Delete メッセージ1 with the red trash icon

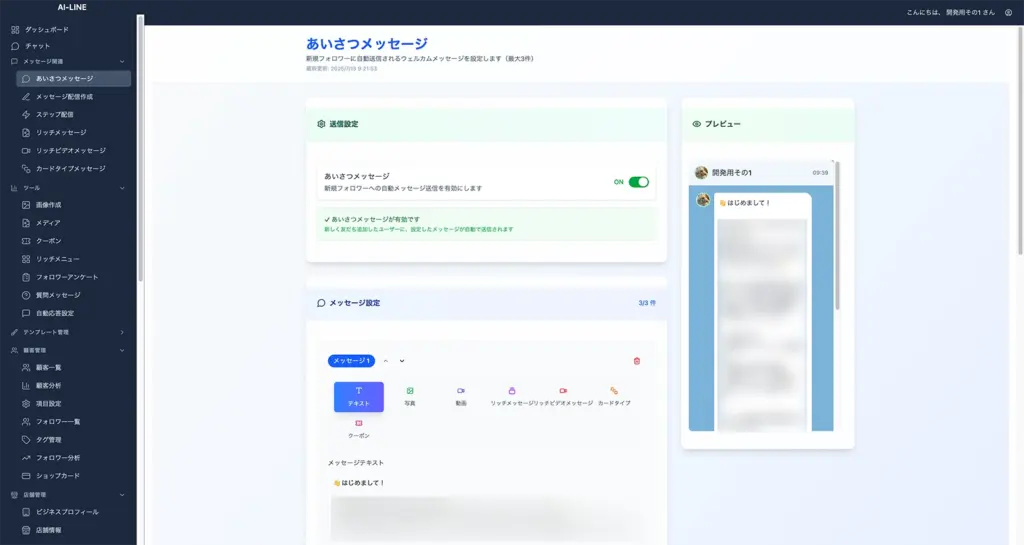point(637,361)
